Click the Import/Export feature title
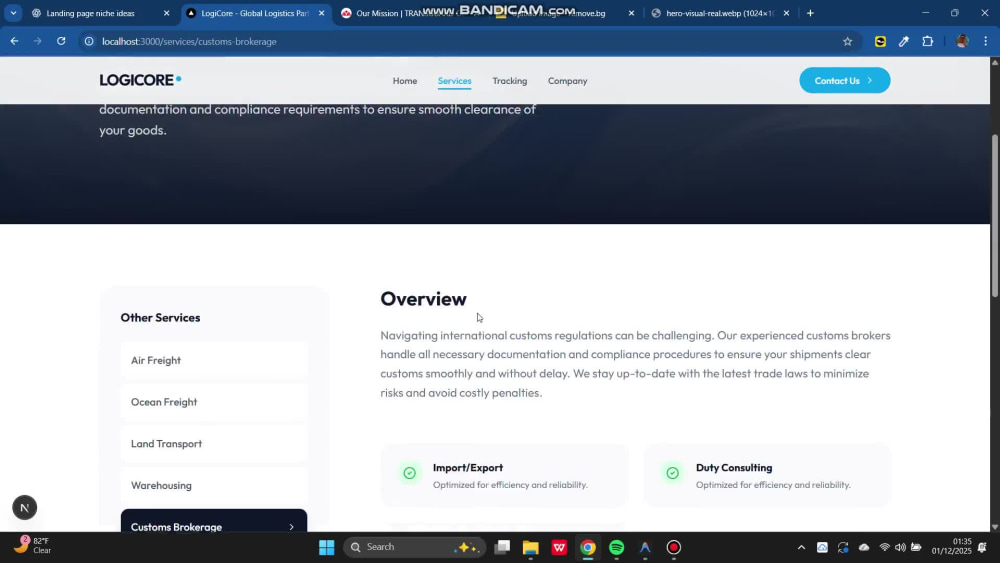This screenshot has width=1000, height=563. pos(467,467)
